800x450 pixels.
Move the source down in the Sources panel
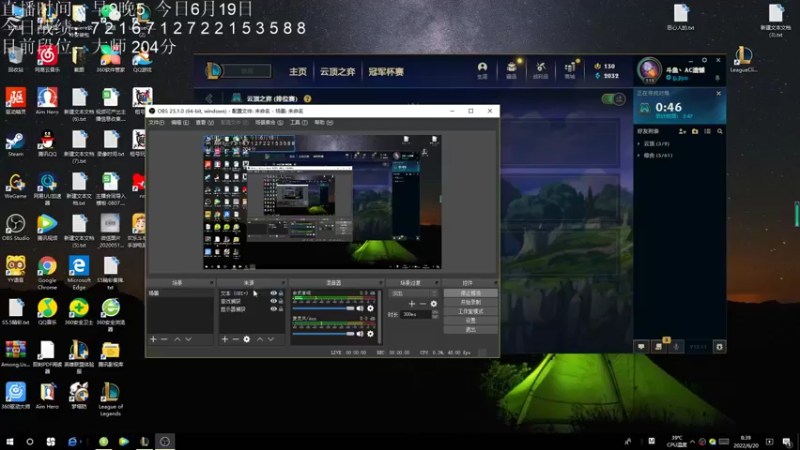pos(271,339)
